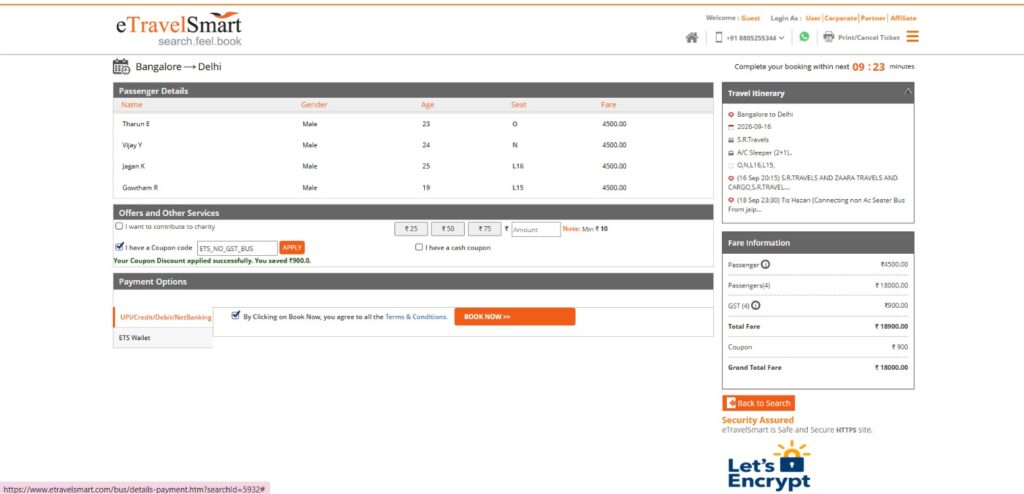Image resolution: width=1024 pixels, height=494 pixels.
Task: Click the seat icon beside O,N,L16,L15
Action: (731, 165)
